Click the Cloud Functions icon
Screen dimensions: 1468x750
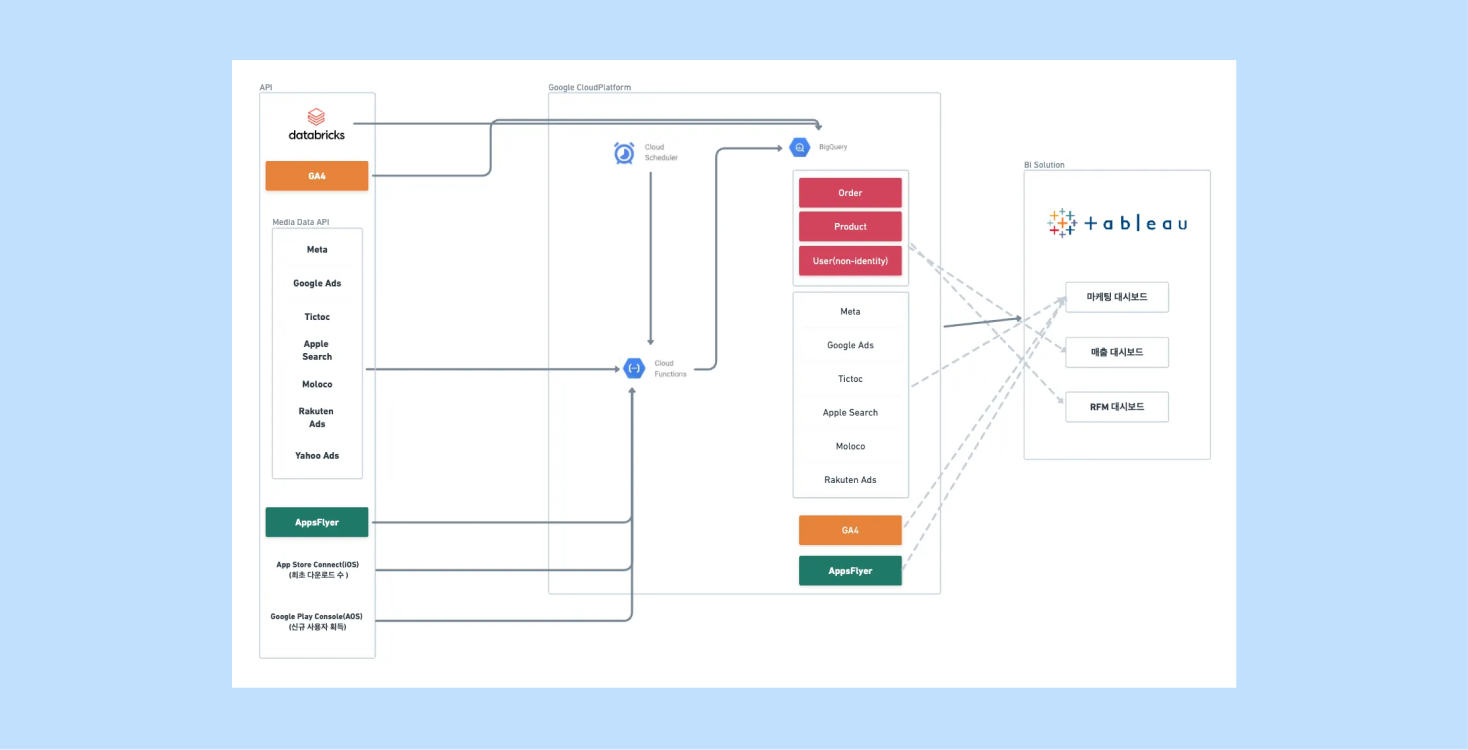(633, 368)
